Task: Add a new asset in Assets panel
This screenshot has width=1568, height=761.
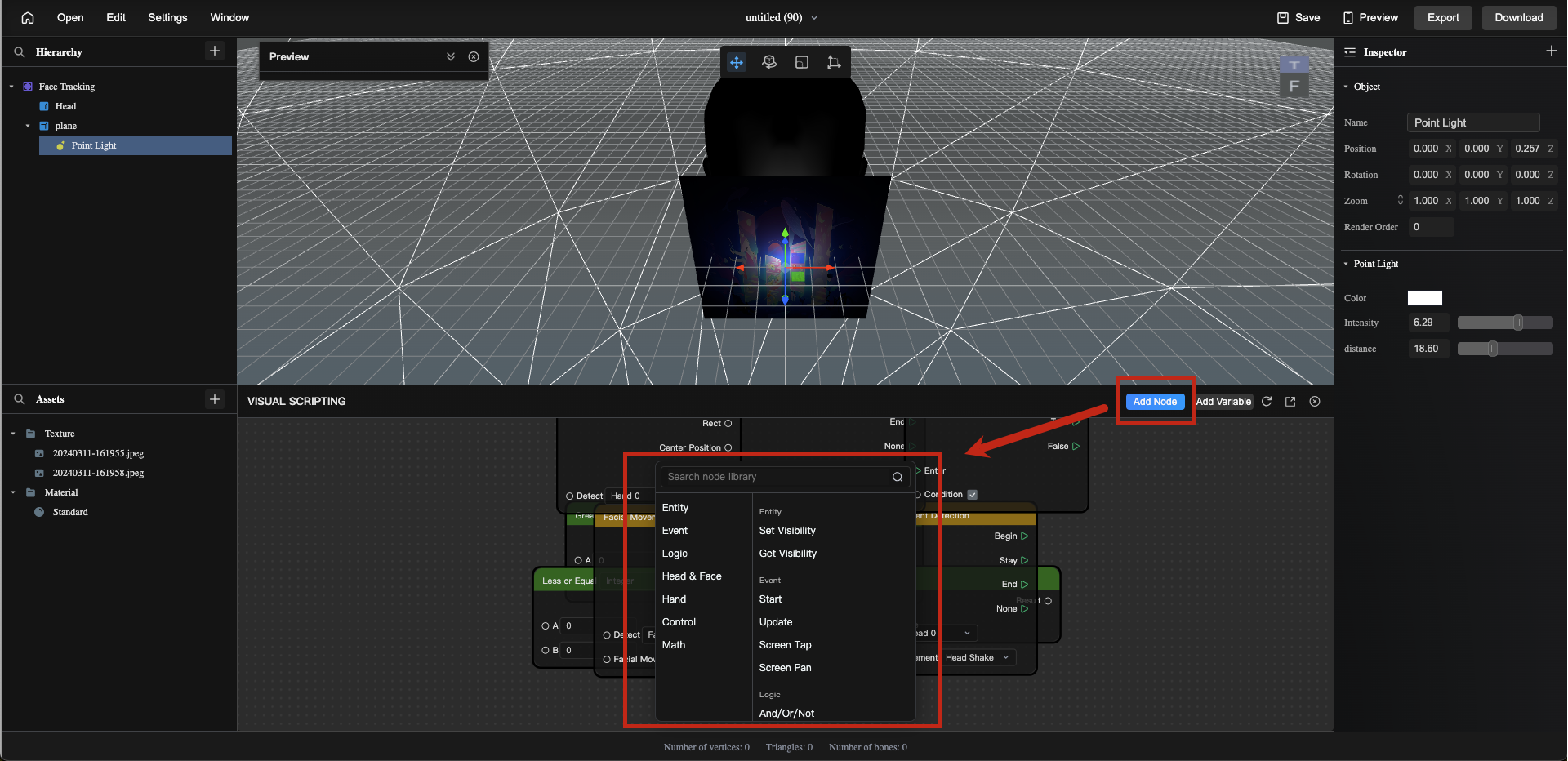Action: [215, 399]
